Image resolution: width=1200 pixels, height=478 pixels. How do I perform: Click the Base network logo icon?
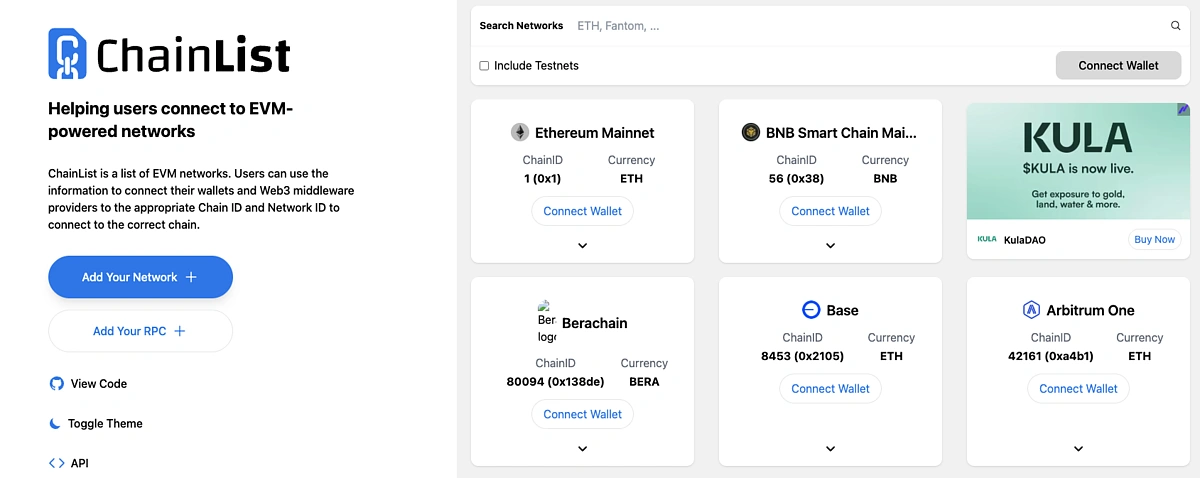click(811, 310)
